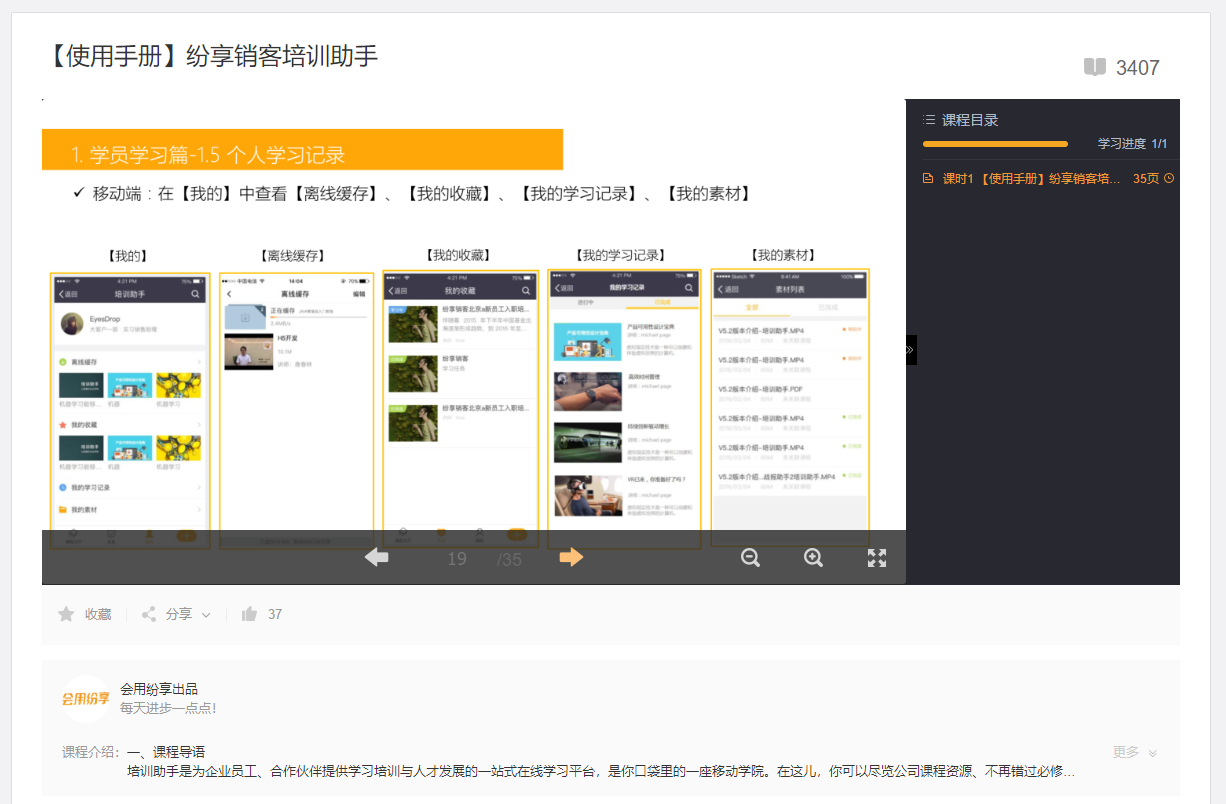This screenshot has height=804, width=1226.
Task: Enter fullscreen slide view
Action: tap(877, 558)
